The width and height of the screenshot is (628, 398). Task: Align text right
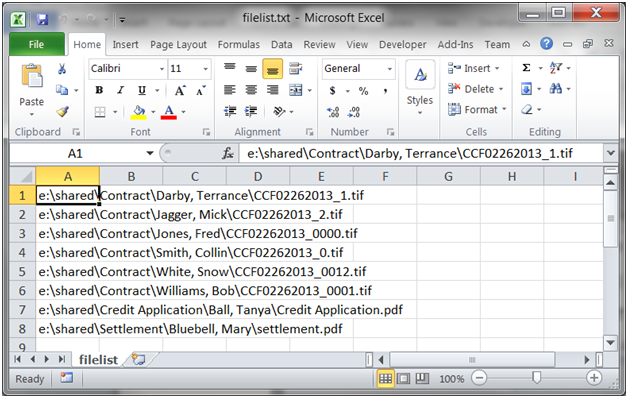(x=273, y=90)
